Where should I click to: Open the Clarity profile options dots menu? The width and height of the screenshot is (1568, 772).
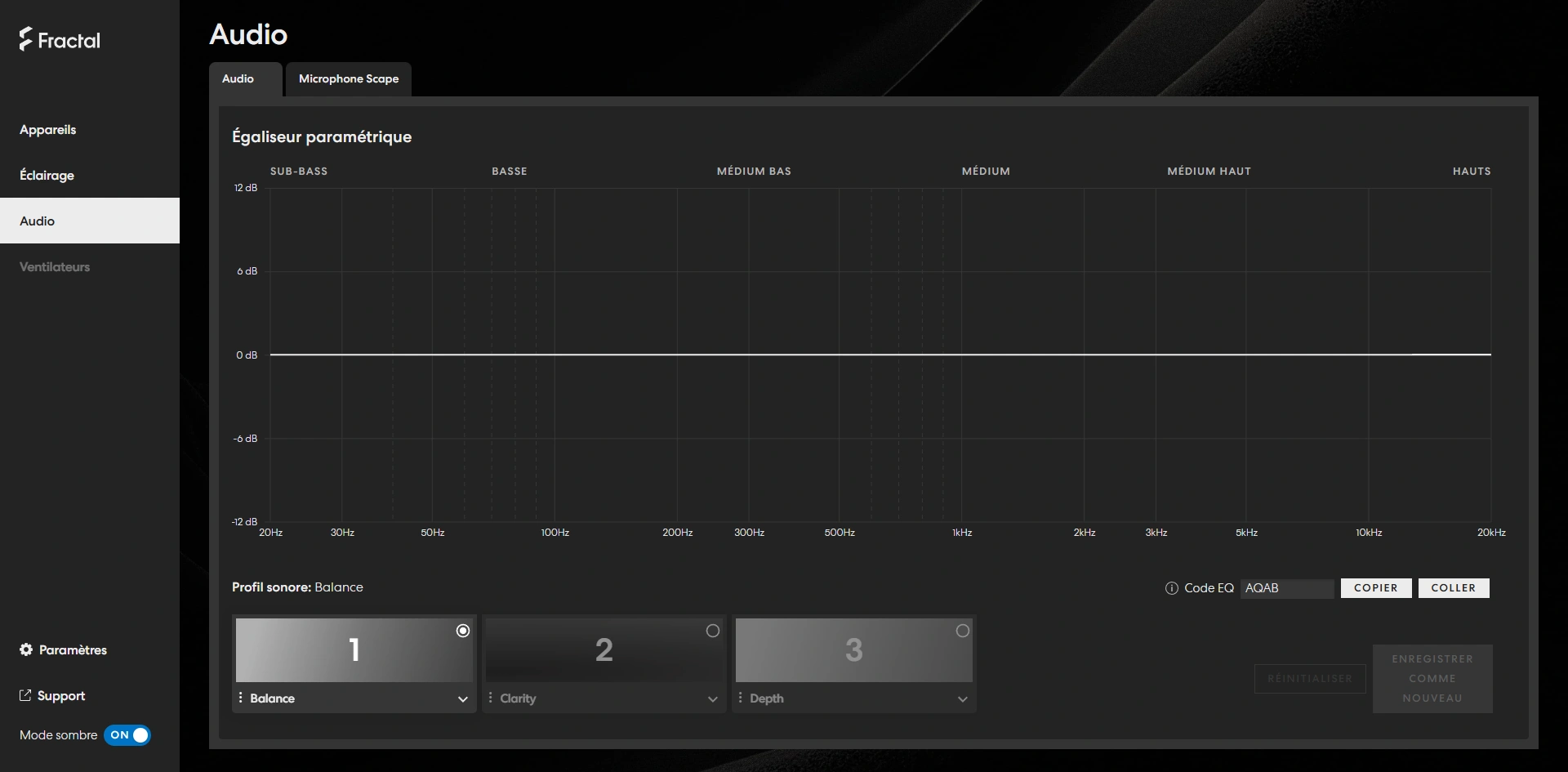click(491, 698)
